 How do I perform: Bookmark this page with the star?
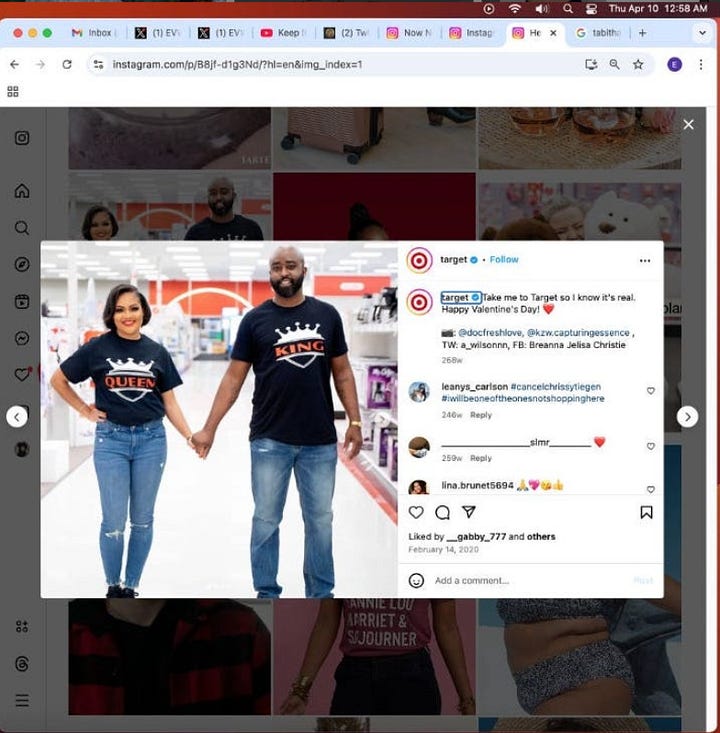[638, 65]
